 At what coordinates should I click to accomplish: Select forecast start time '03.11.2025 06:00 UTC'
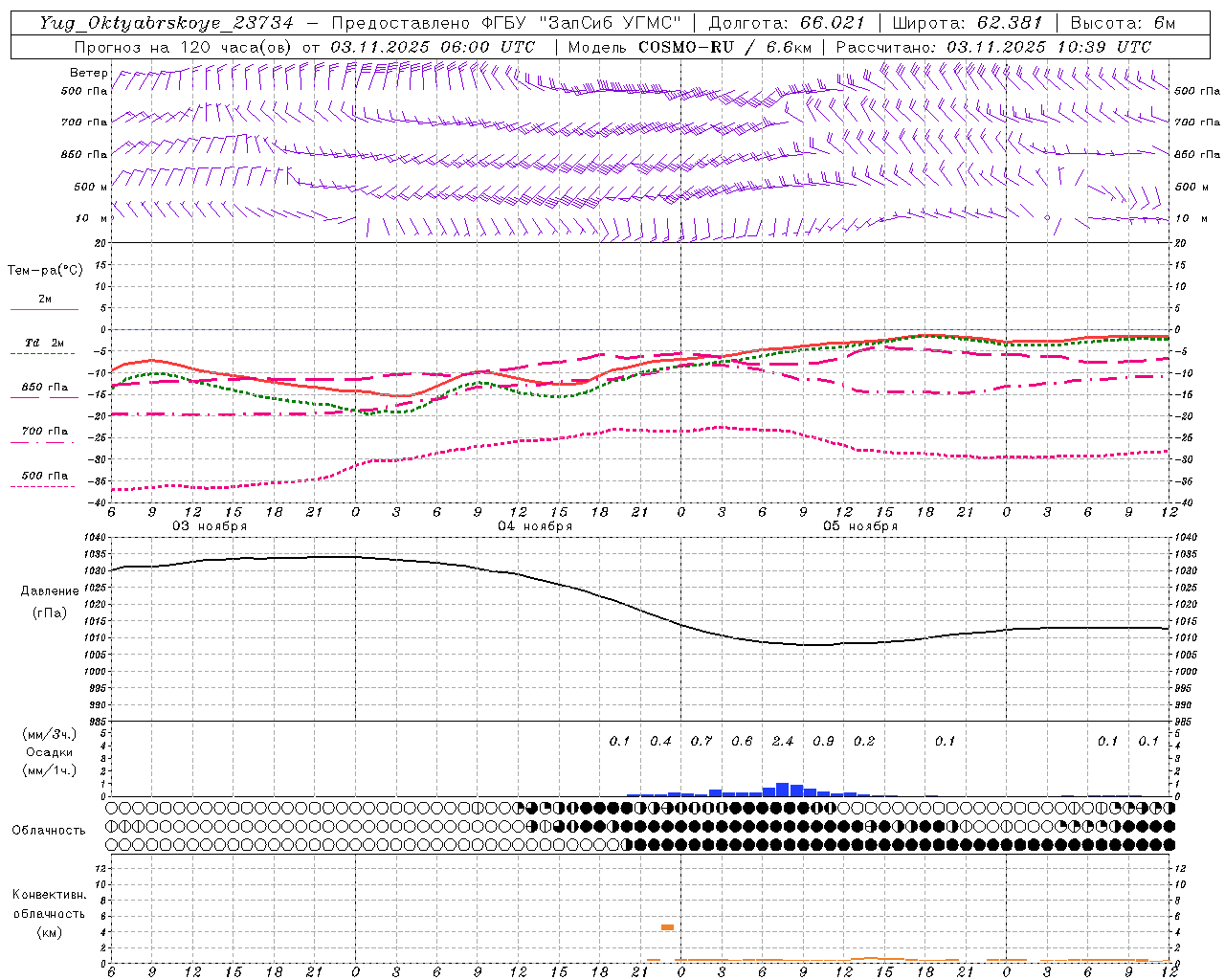(433, 47)
